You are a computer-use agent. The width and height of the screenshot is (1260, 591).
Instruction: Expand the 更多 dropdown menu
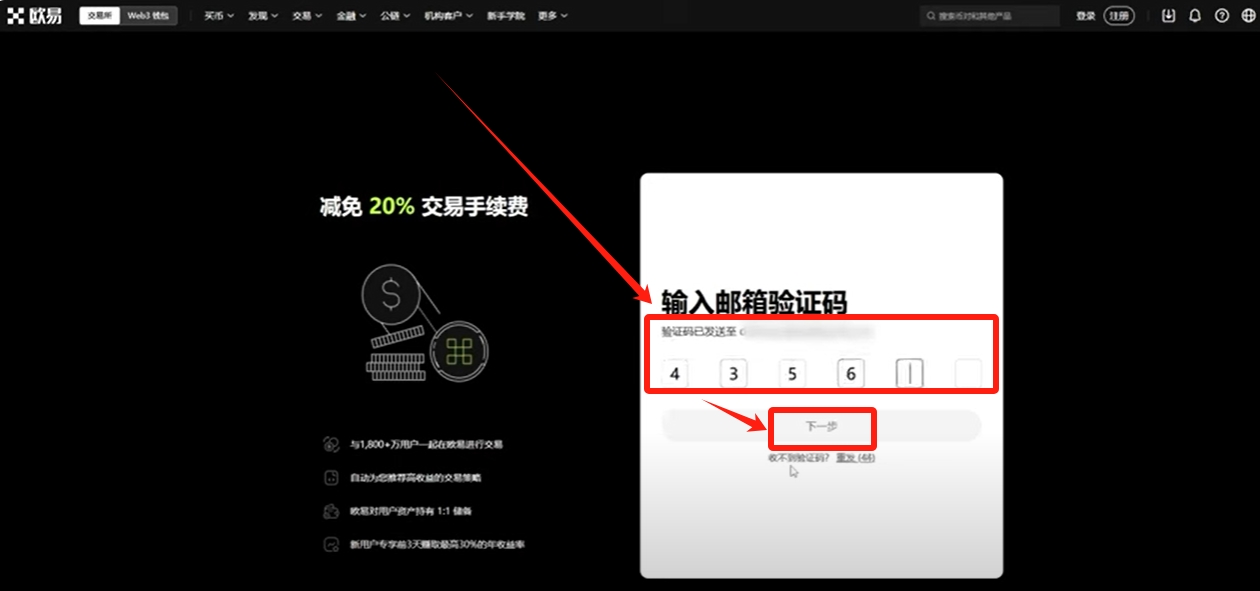[553, 16]
